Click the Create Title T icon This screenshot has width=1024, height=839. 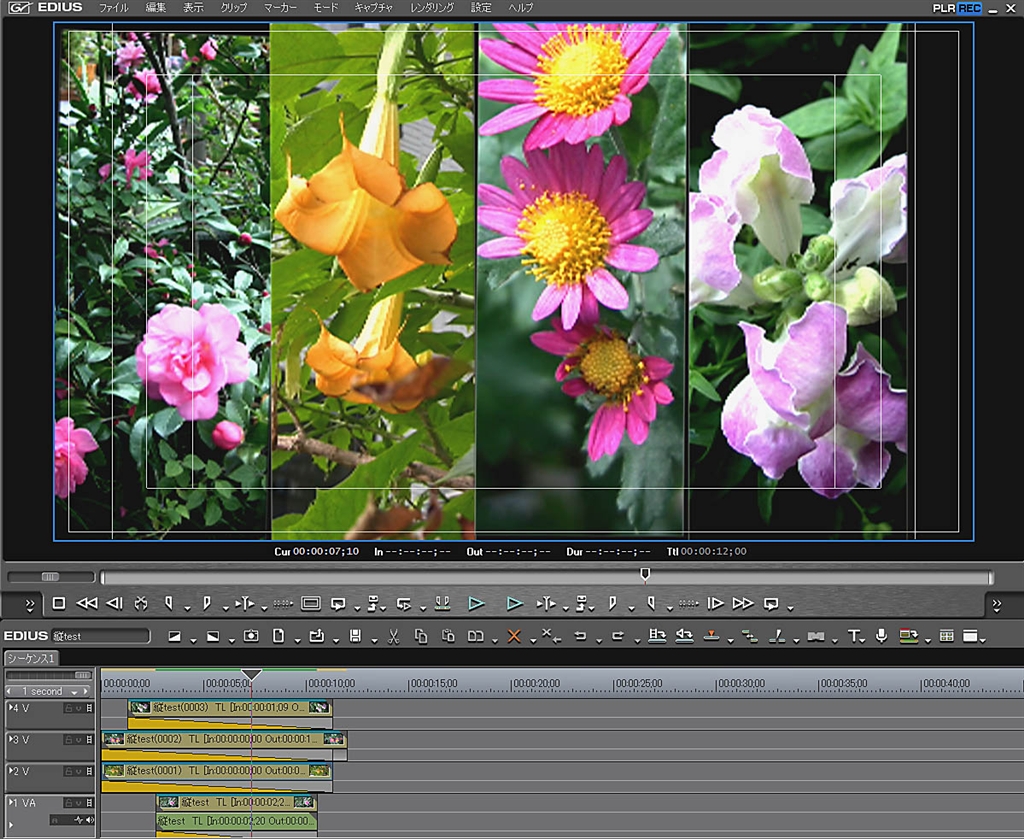click(x=853, y=636)
